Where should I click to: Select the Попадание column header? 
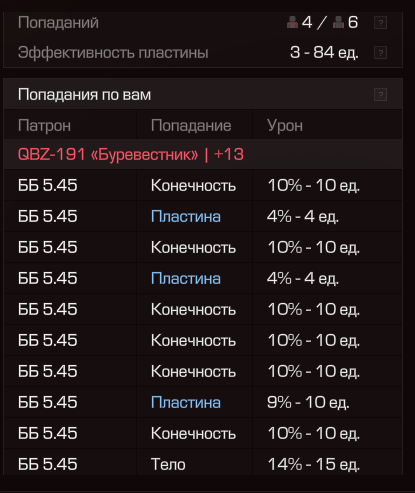pos(191,126)
